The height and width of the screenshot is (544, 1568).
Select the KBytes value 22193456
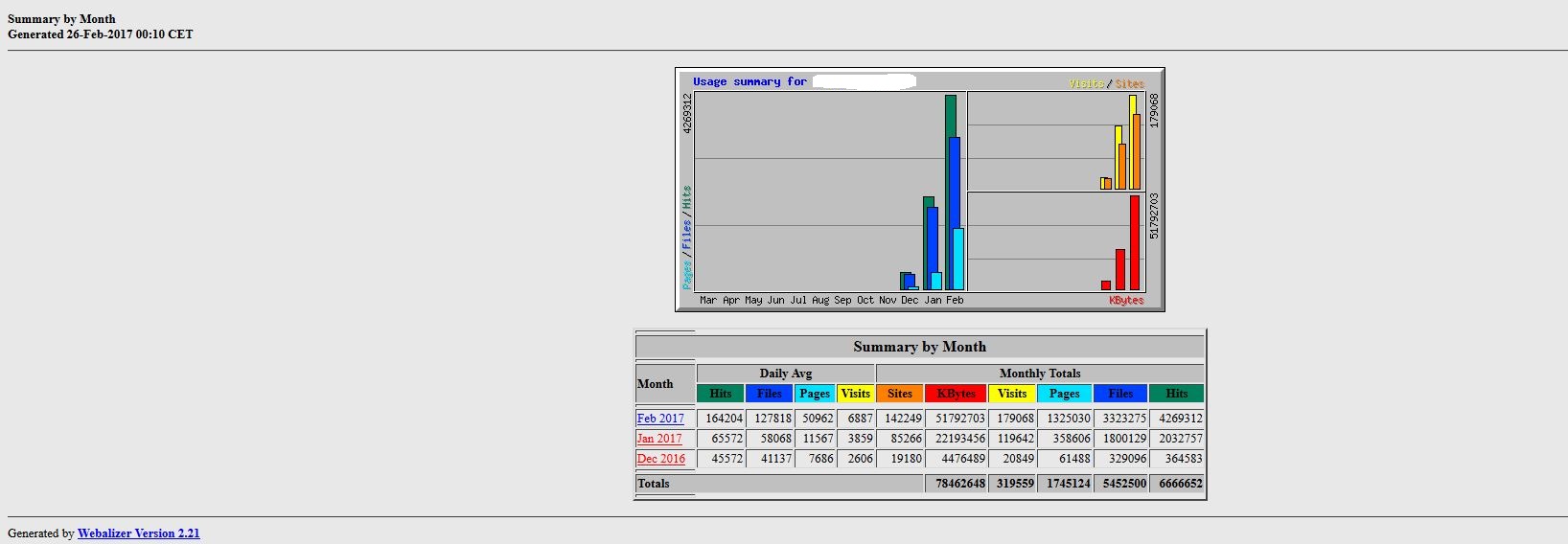960,439
